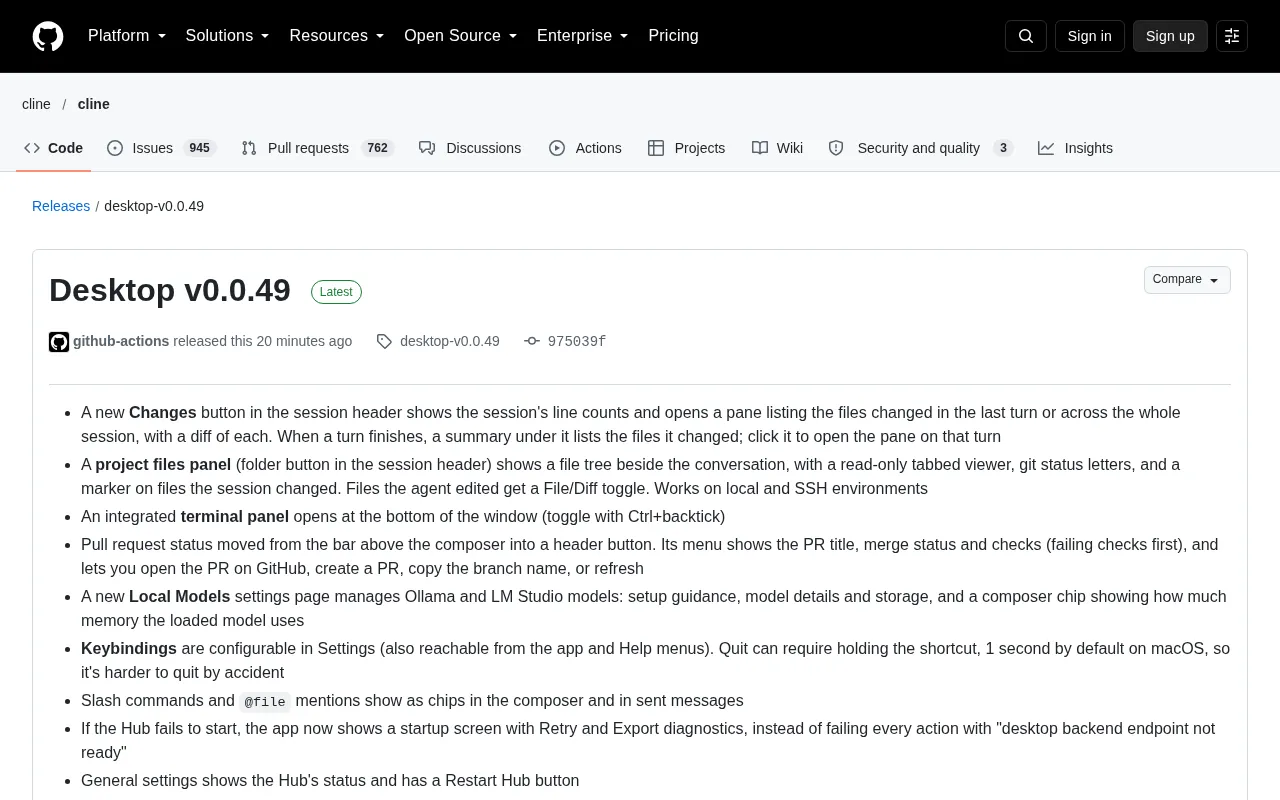1280x800 pixels.
Task: Click the Desktop v0.0.49 release title
Action: click(x=170, y=290)
